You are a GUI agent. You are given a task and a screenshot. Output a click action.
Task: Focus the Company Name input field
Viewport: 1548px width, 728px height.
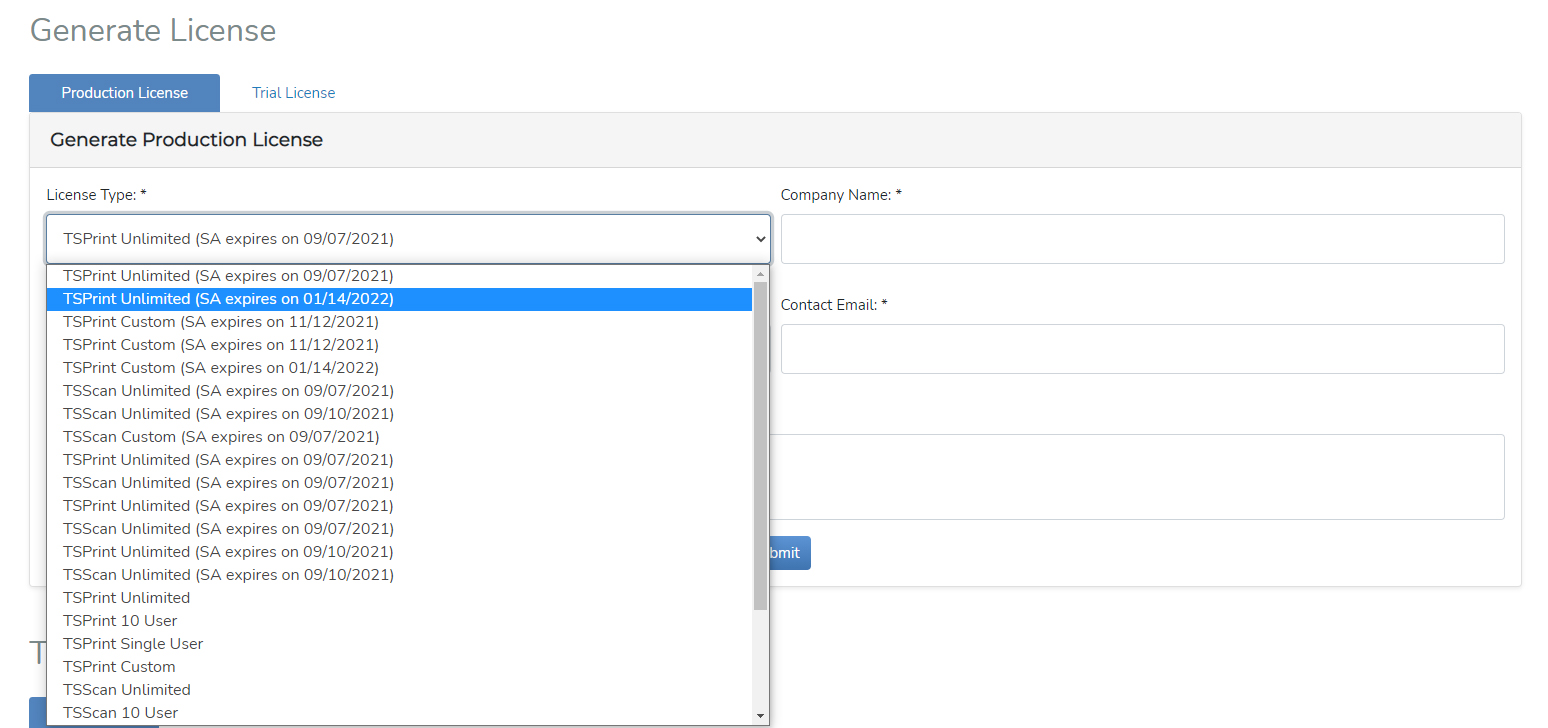[x=1142, y=239]
